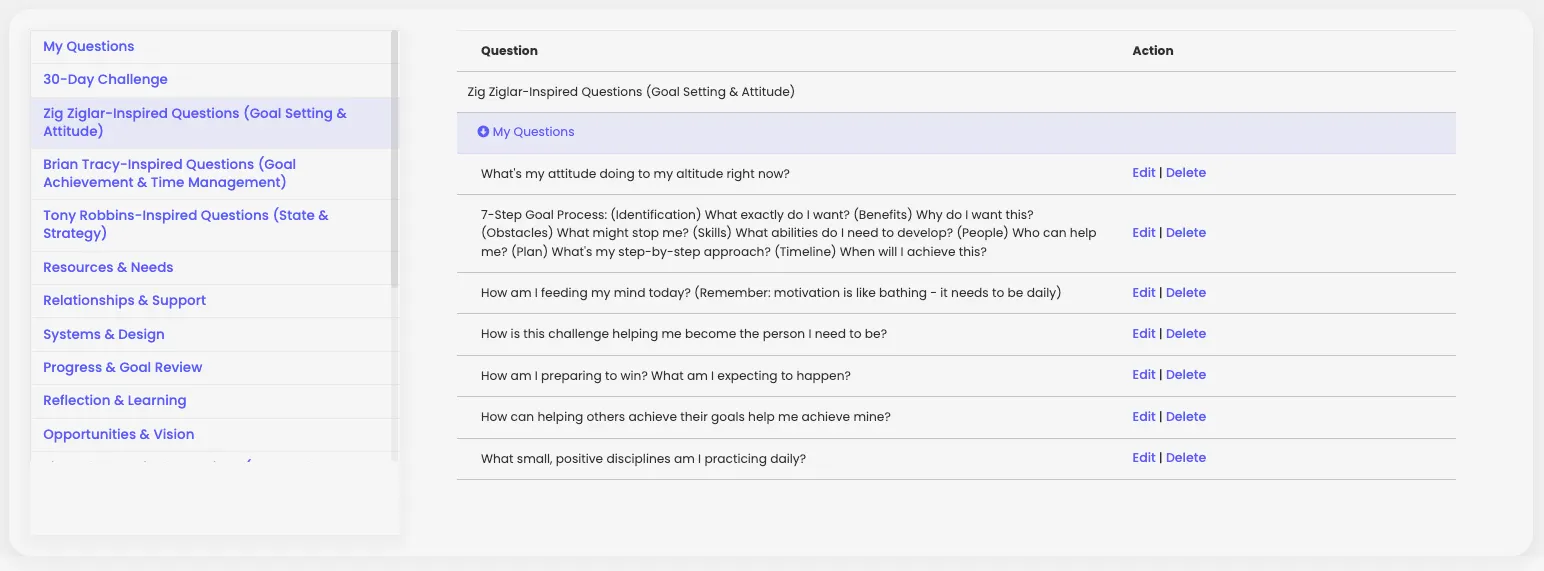Image resolution: width=1544 pixels, height=571 pixels.
Task: Select Systems & Design in sidebar
Action: [x=103, y=334]
